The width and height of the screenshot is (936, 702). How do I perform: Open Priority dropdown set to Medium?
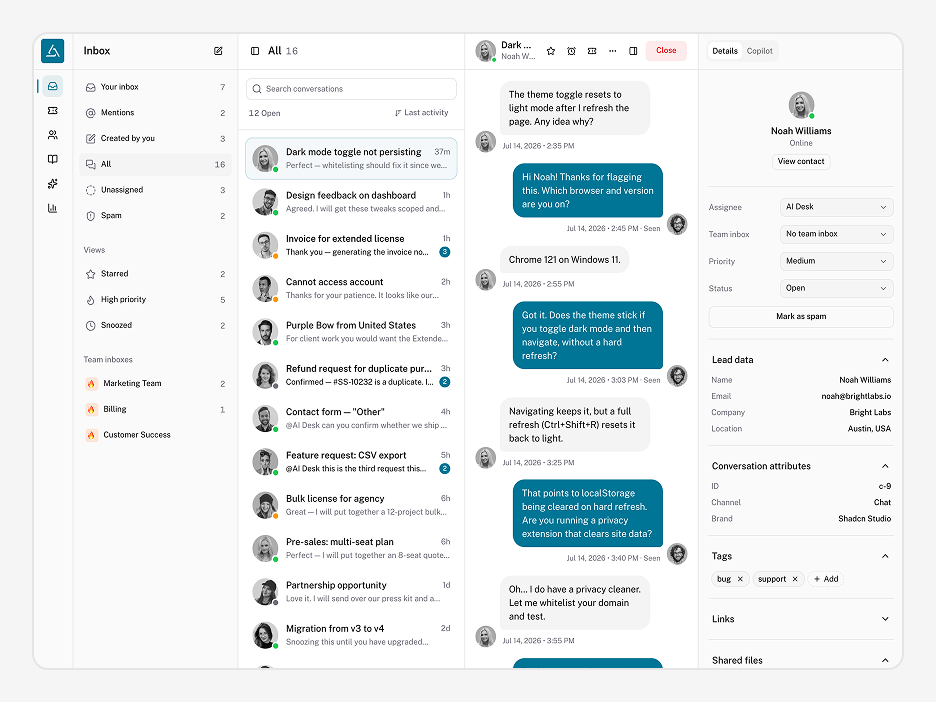tap(836, 261)
